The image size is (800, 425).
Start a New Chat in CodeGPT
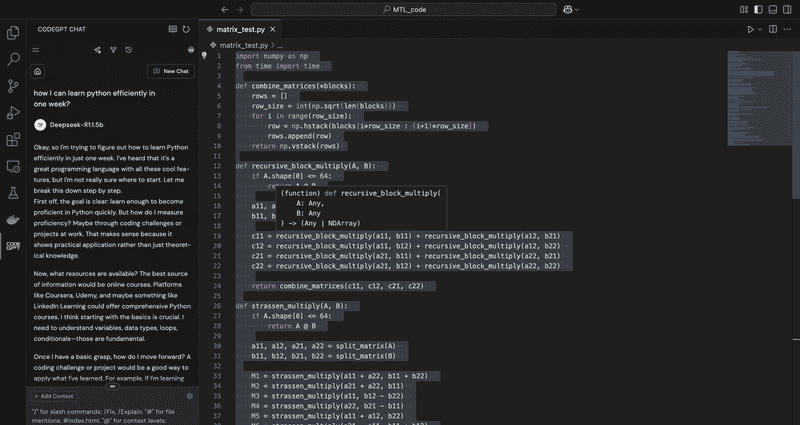[170, 71]
